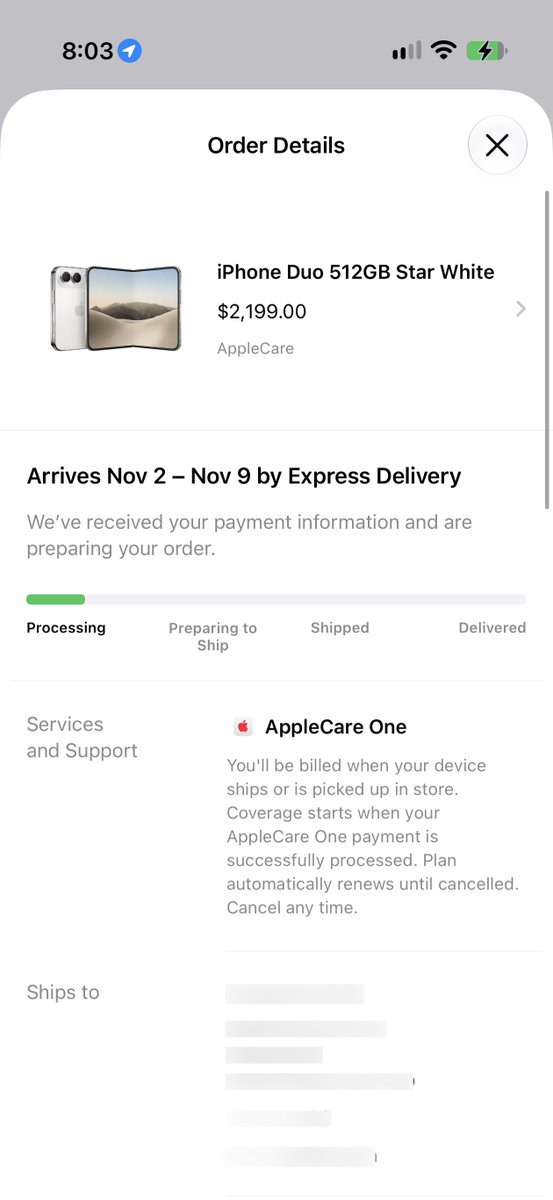Open the iPhone Duo product image
Screen dimensions: 553x1200
tap(116, 308)
